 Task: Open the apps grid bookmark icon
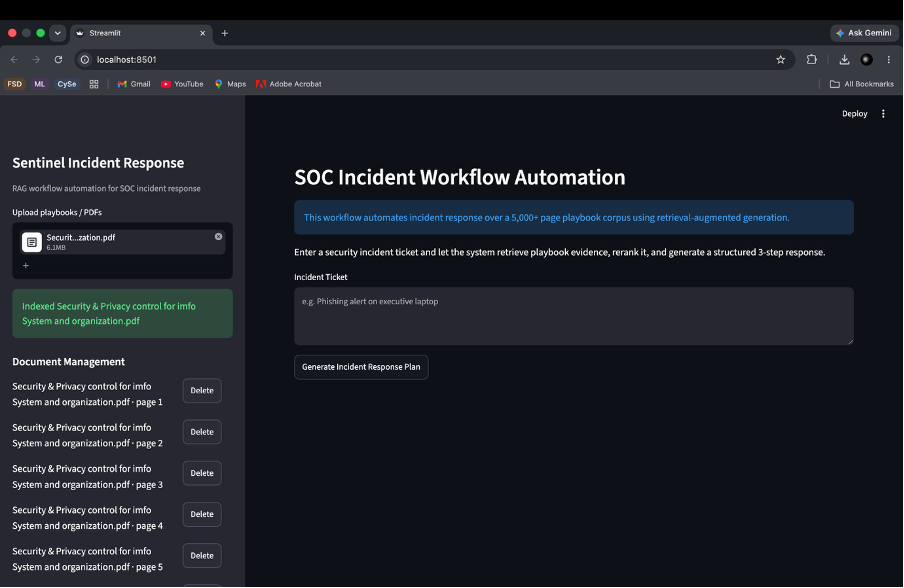94,84
